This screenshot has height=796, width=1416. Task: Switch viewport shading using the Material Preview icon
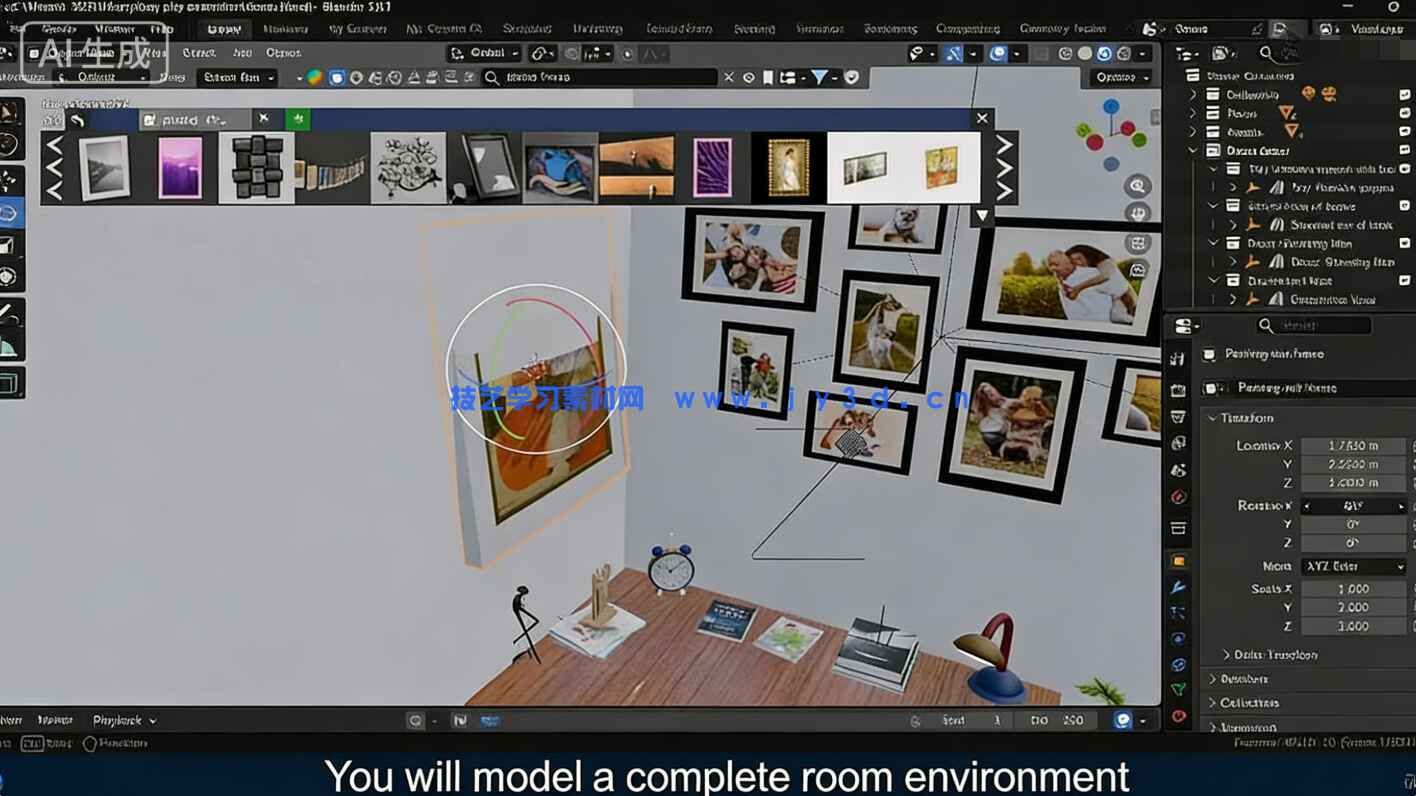(x=1103, y=54)
